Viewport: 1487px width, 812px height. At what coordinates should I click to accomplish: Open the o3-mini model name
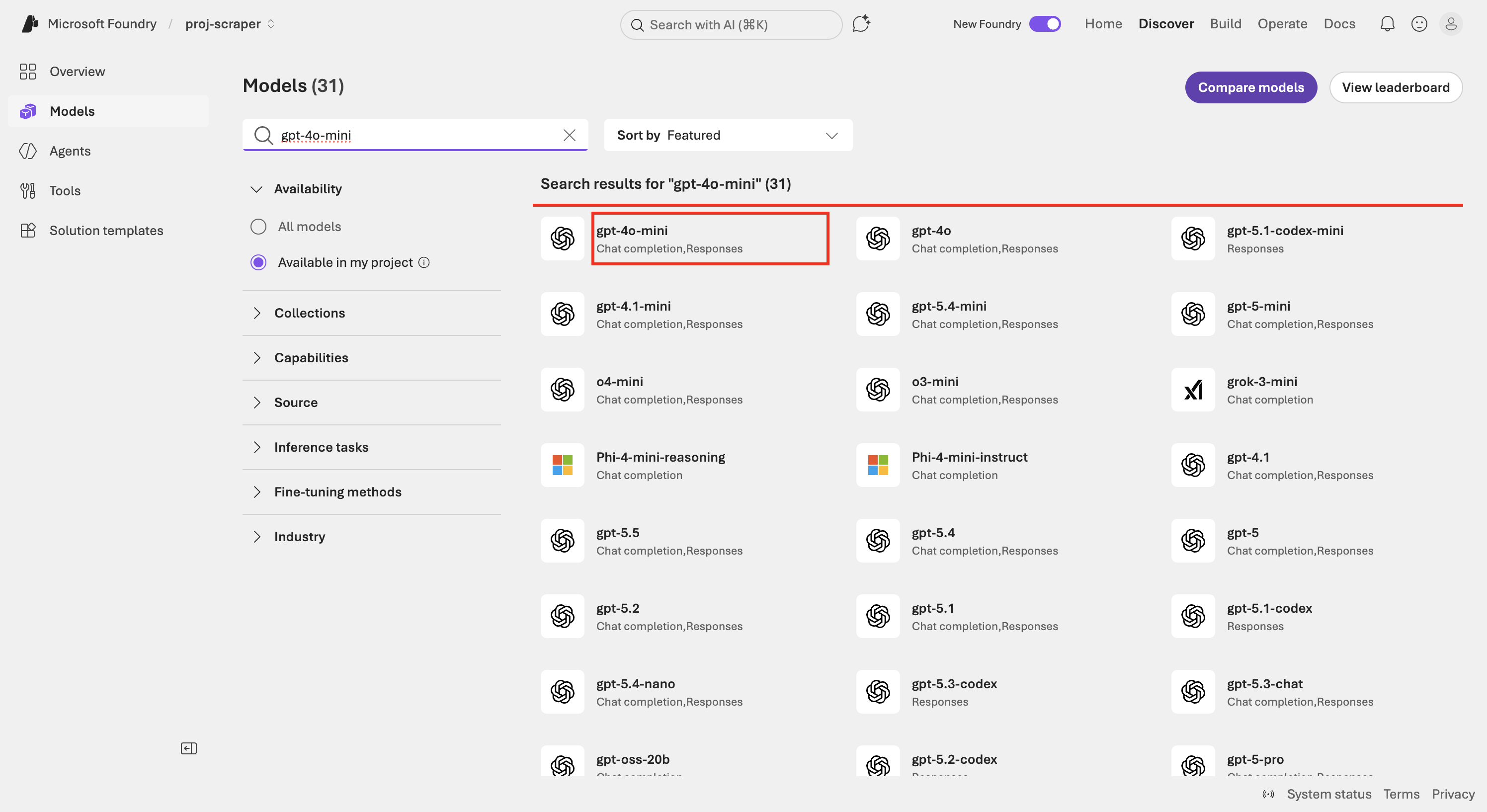934,382
